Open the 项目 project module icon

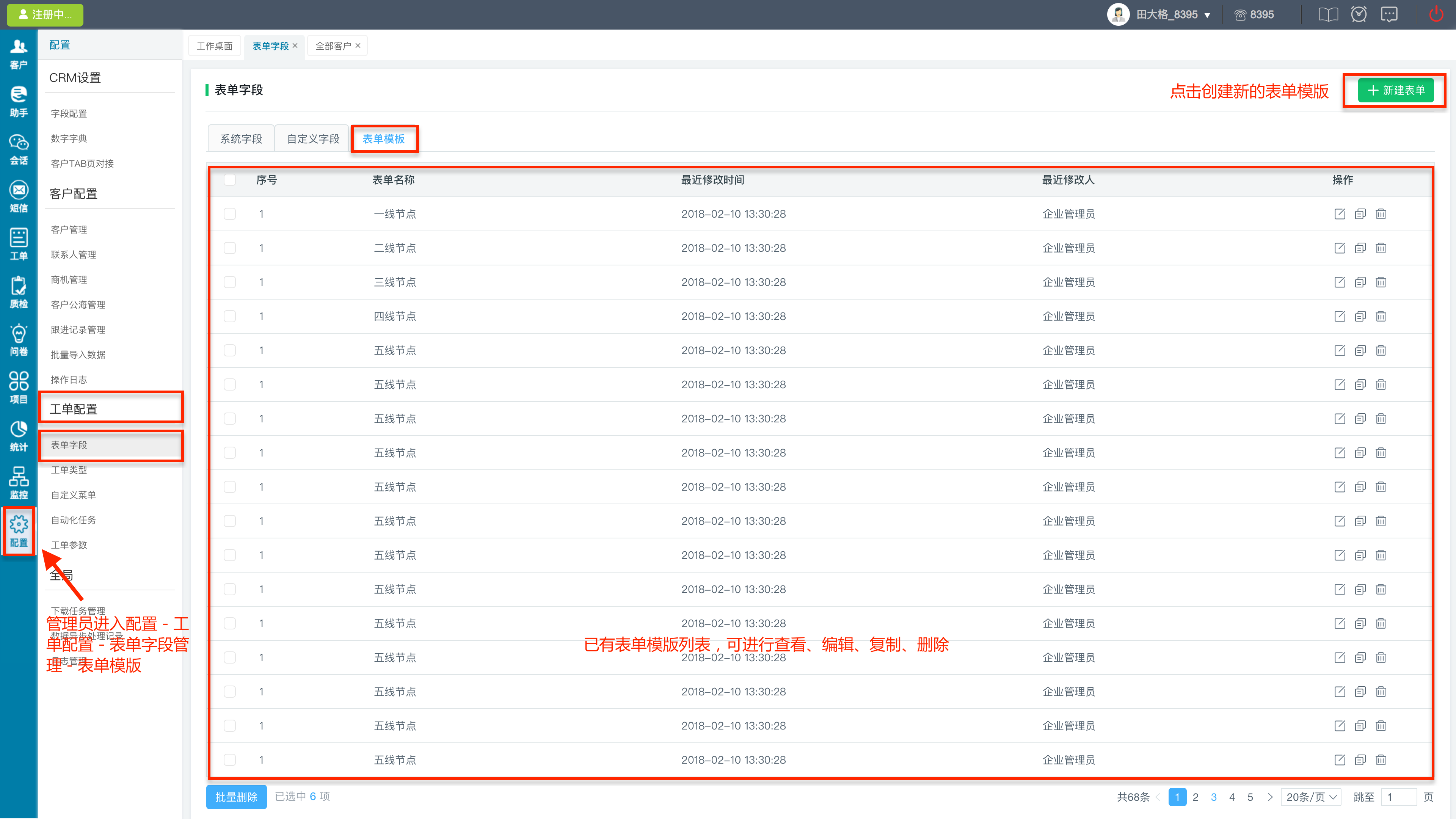pos(19,388)
